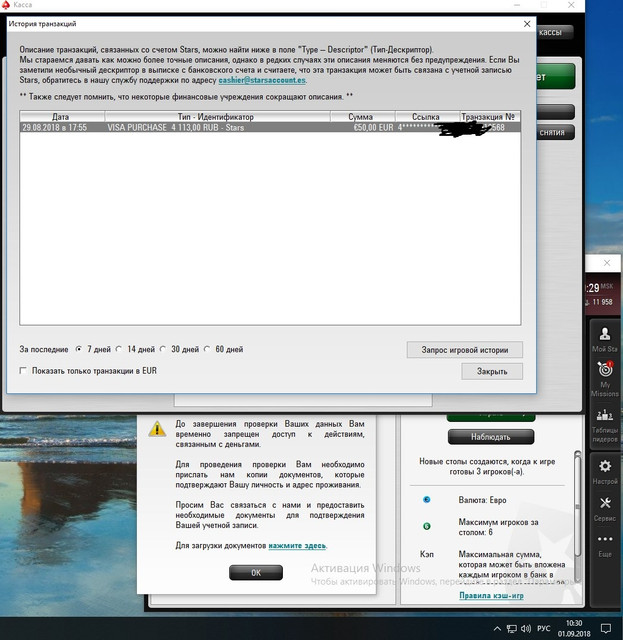
Task: Click the green deposit button behind dialog
Action: pos(556,76)
